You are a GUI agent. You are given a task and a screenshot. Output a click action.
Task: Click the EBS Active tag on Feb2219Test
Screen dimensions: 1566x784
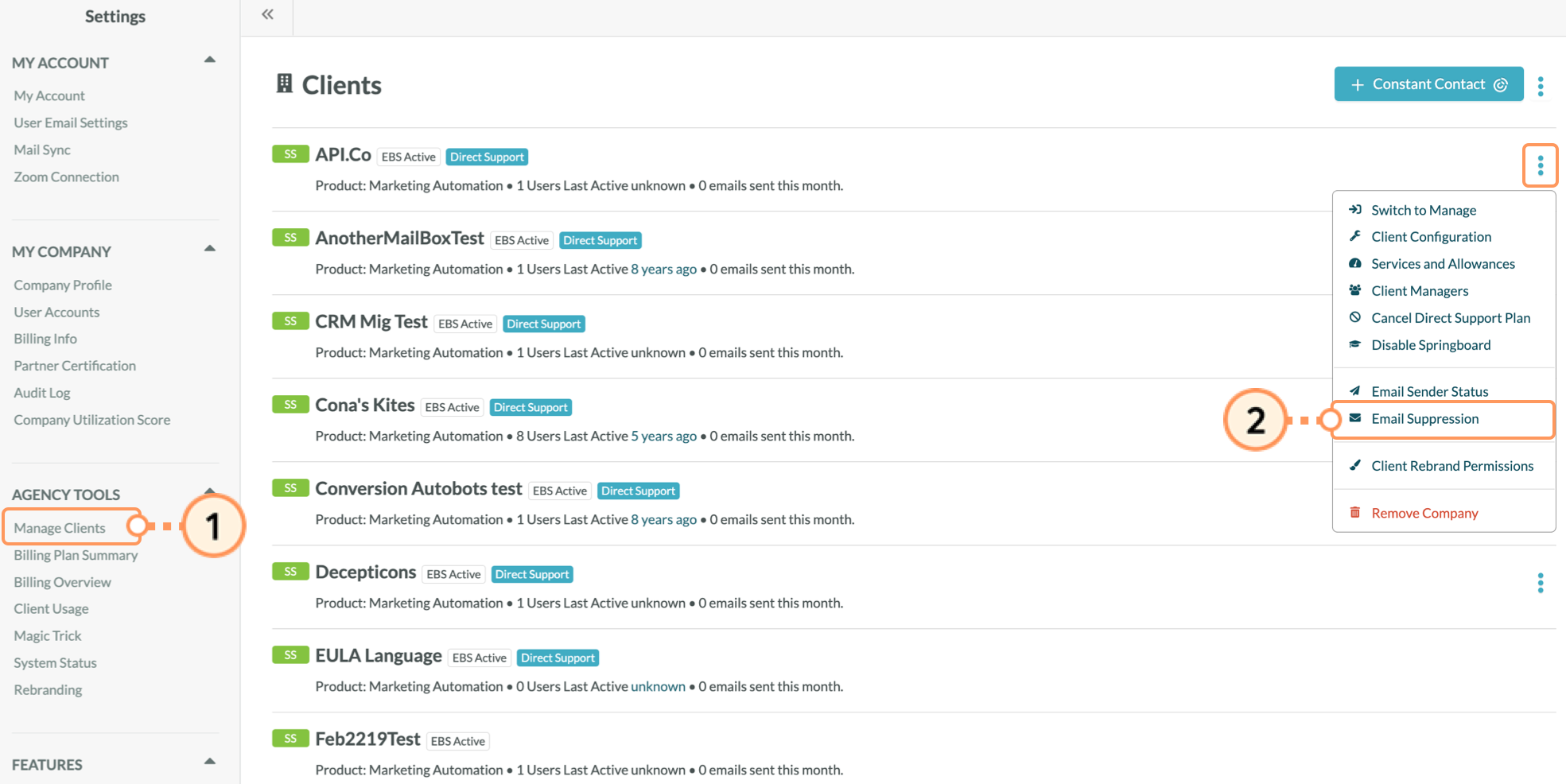[x=457, y=741]
